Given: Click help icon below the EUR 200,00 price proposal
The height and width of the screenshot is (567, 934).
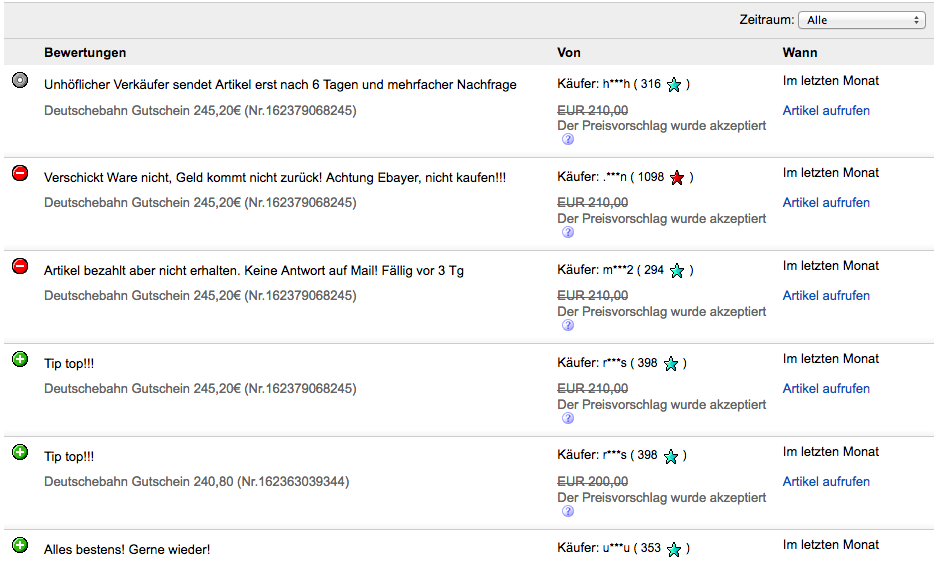Looking at the screenshot, I should [x=568, y=511].
